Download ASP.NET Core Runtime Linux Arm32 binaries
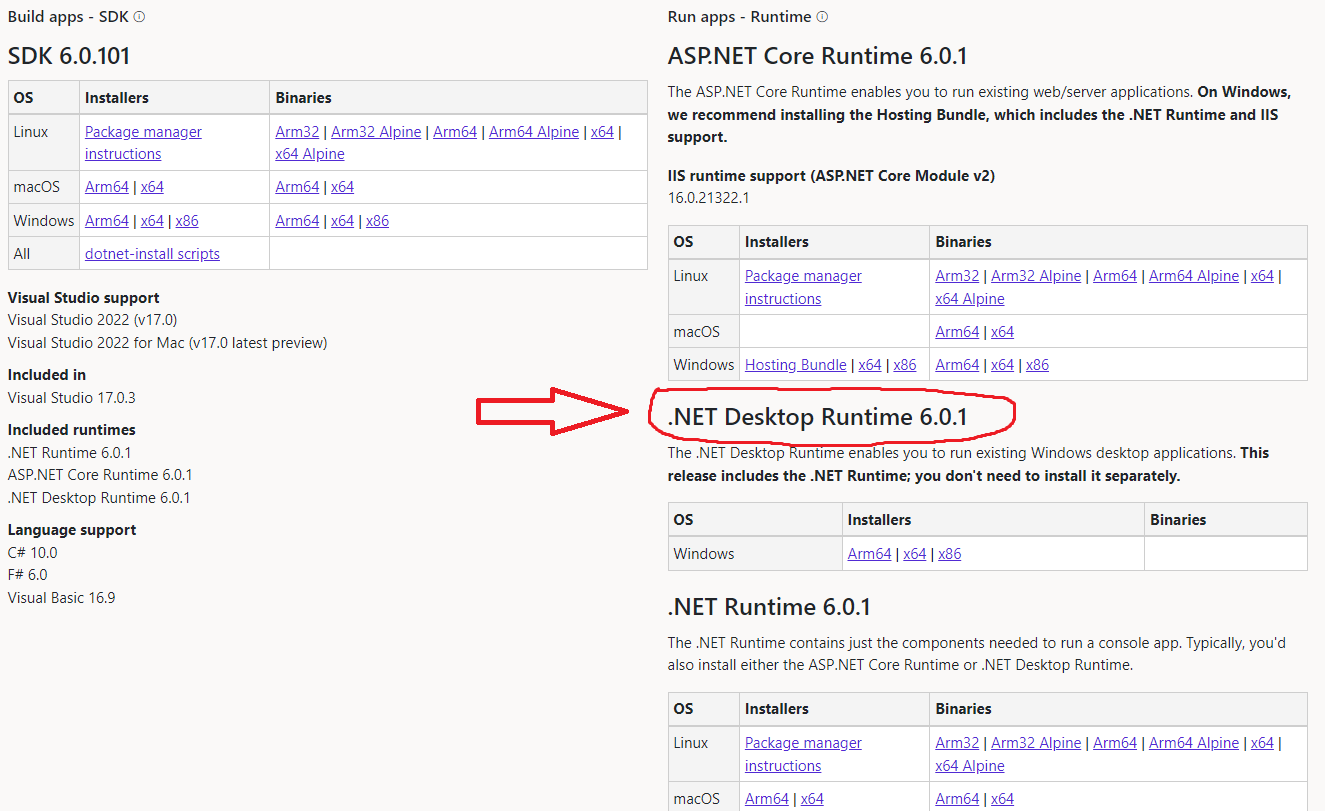The image size is (1325, 811). [957, 276]
